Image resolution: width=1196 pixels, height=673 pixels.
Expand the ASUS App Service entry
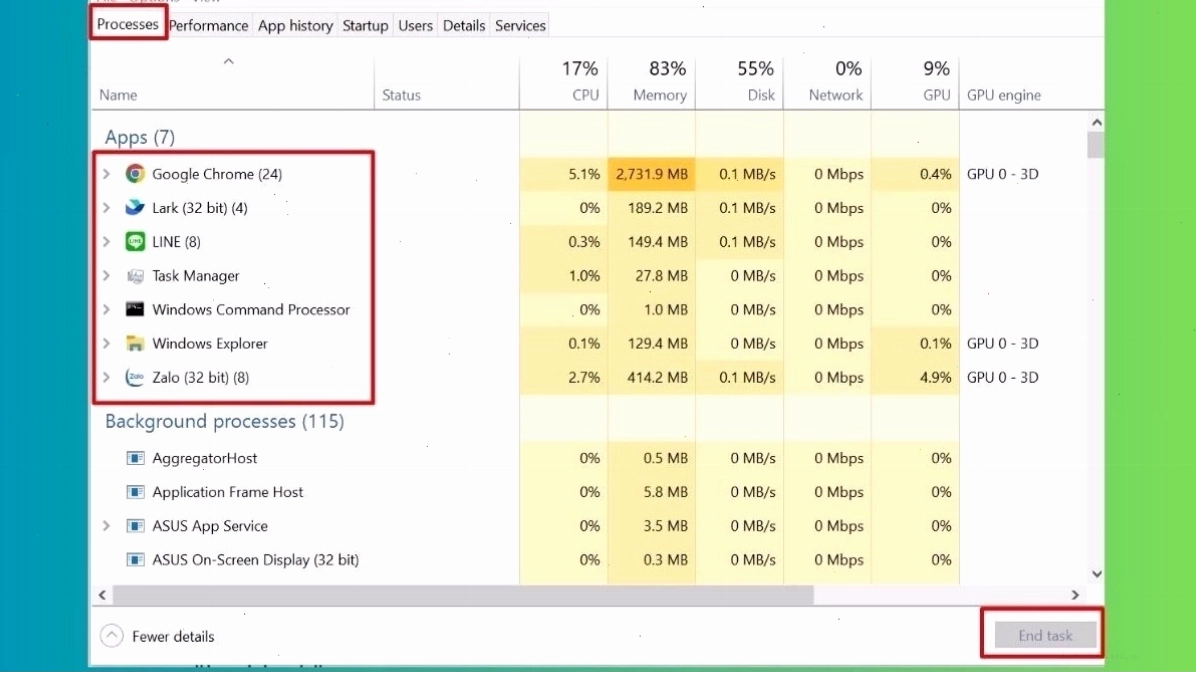tap(107, 526)
